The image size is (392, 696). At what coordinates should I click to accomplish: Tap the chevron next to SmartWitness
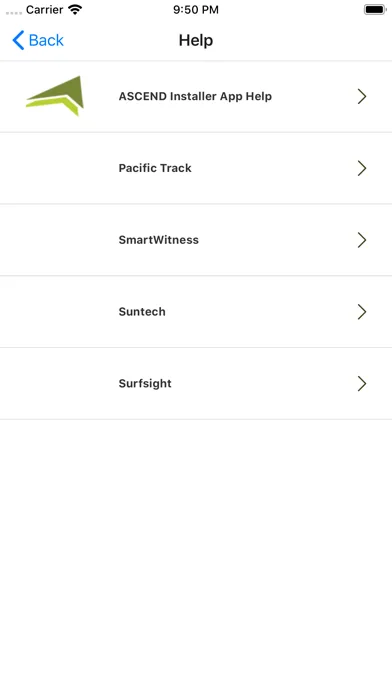pyautogui.click(x=362, y=240)
